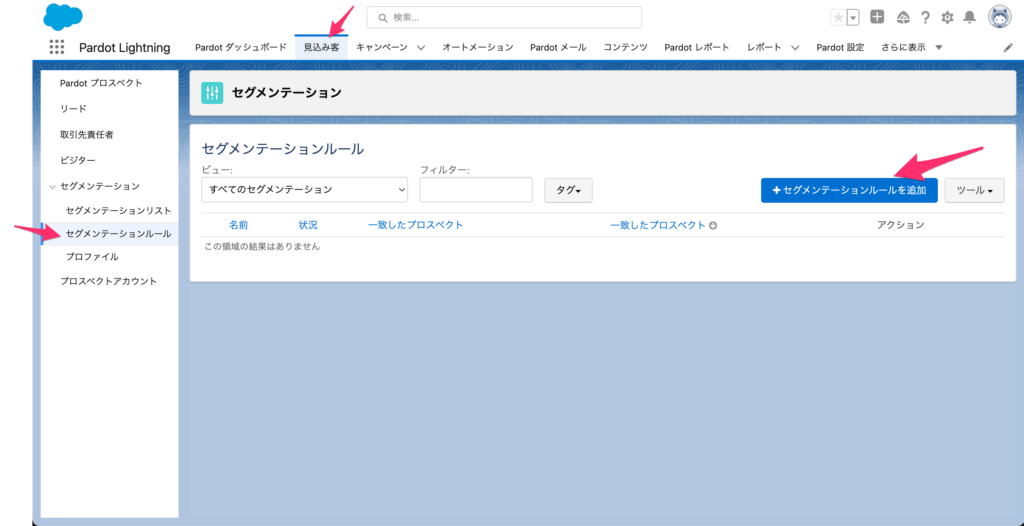This screenshot has height=526, width=1024.
Task: Open the Pardot ダッシュボード tab
Action: 240,48
